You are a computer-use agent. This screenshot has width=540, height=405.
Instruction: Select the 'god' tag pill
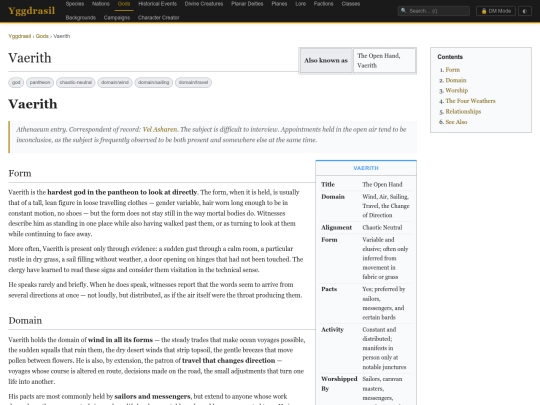point(16,82)
